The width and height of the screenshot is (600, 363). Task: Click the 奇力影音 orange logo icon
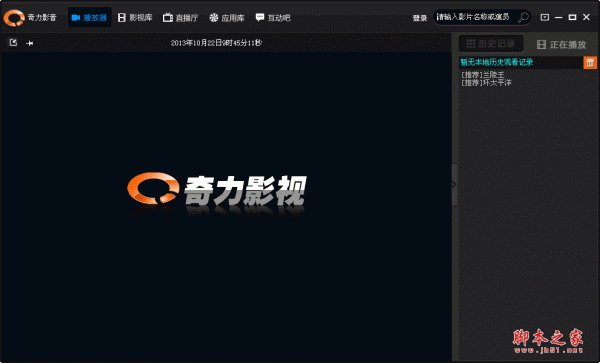click(14, 18)
